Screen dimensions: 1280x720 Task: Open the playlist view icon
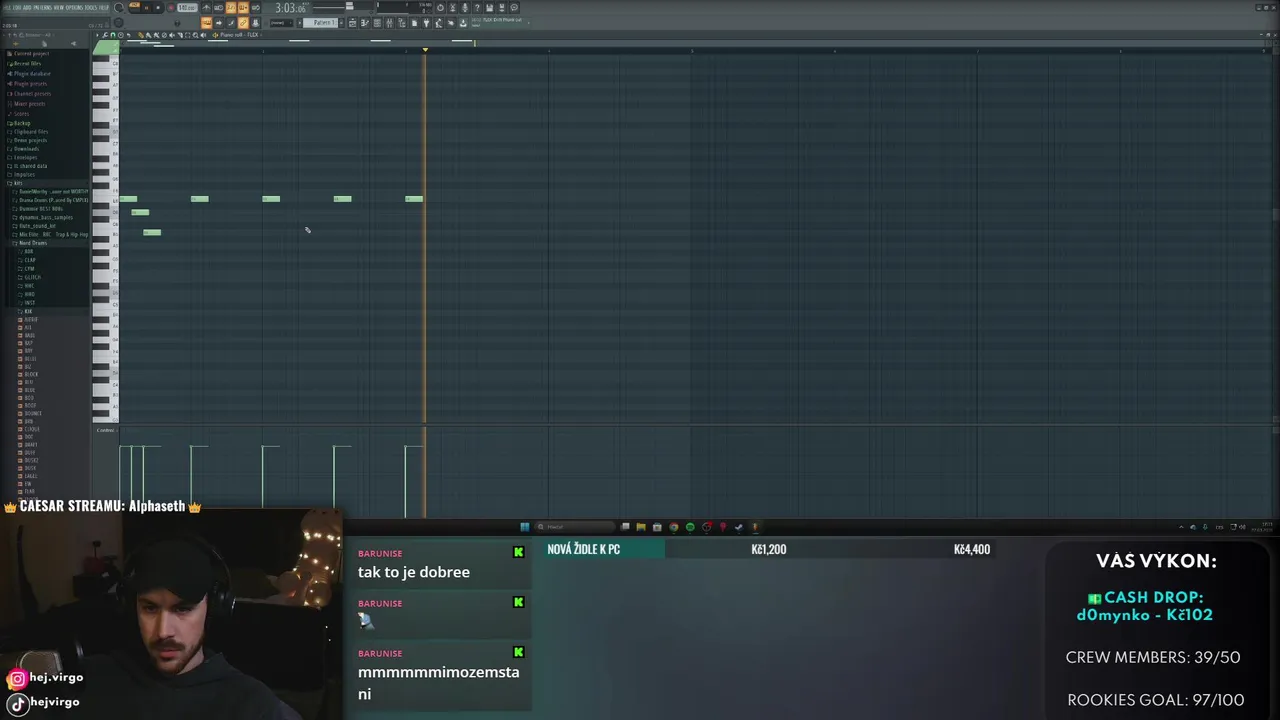352,23
